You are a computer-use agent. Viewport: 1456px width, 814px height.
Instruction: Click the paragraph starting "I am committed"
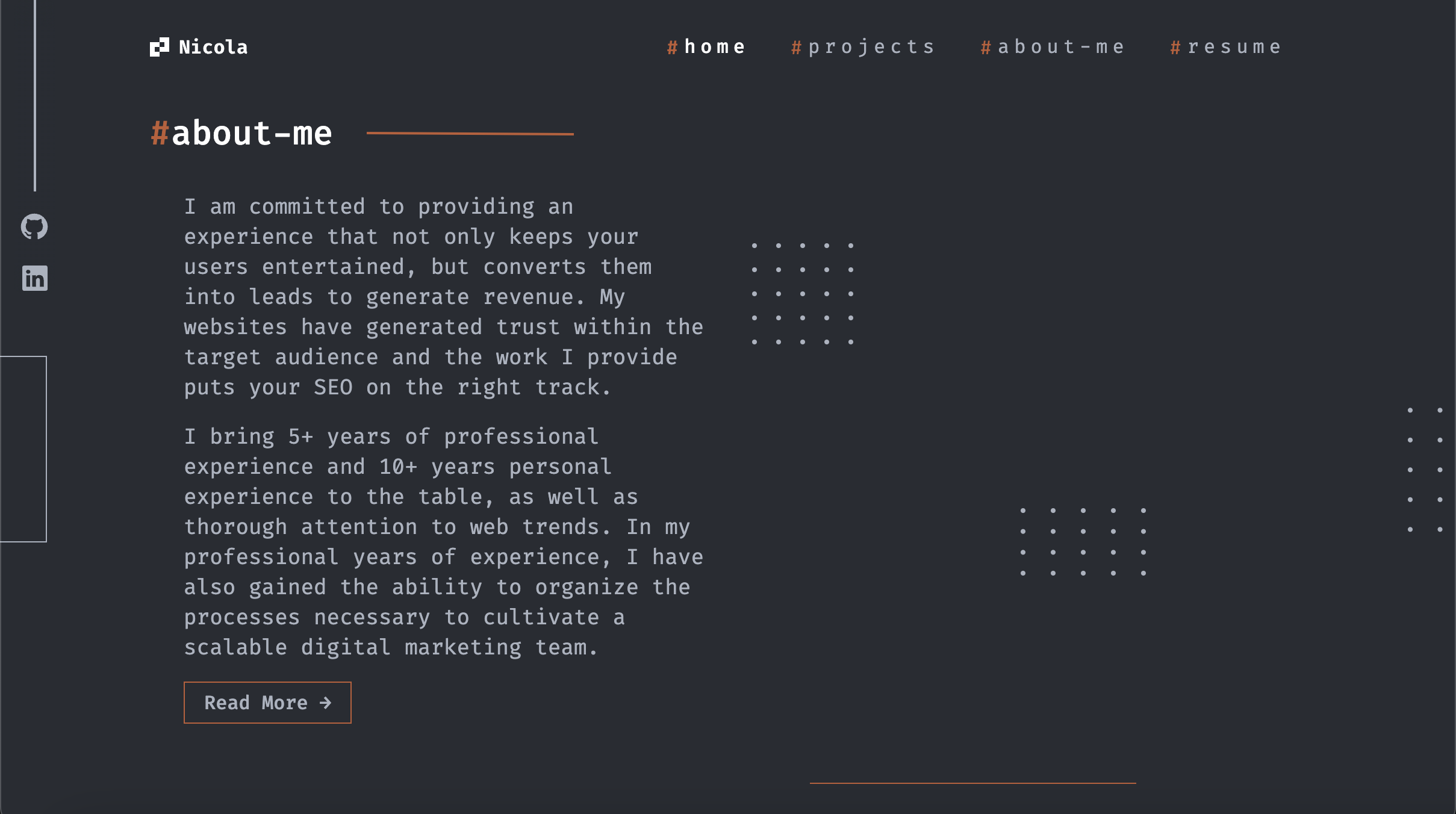(x=444, y=297)
